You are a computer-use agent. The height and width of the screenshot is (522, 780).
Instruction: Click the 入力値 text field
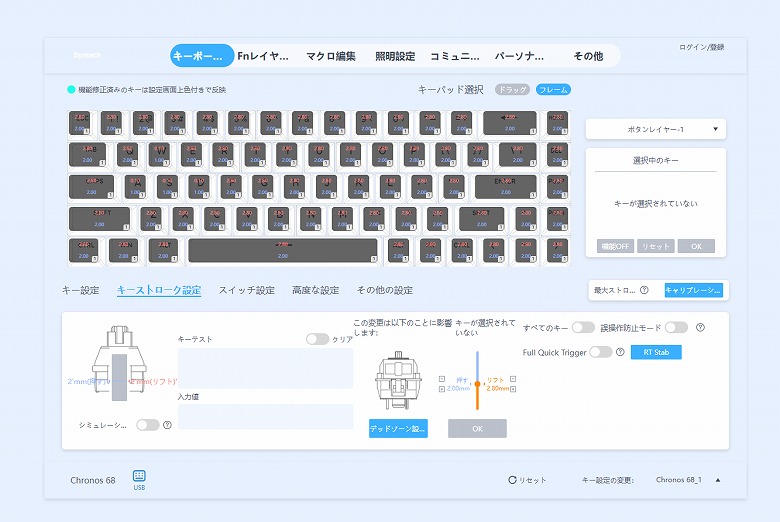click(x=266, y=417)
